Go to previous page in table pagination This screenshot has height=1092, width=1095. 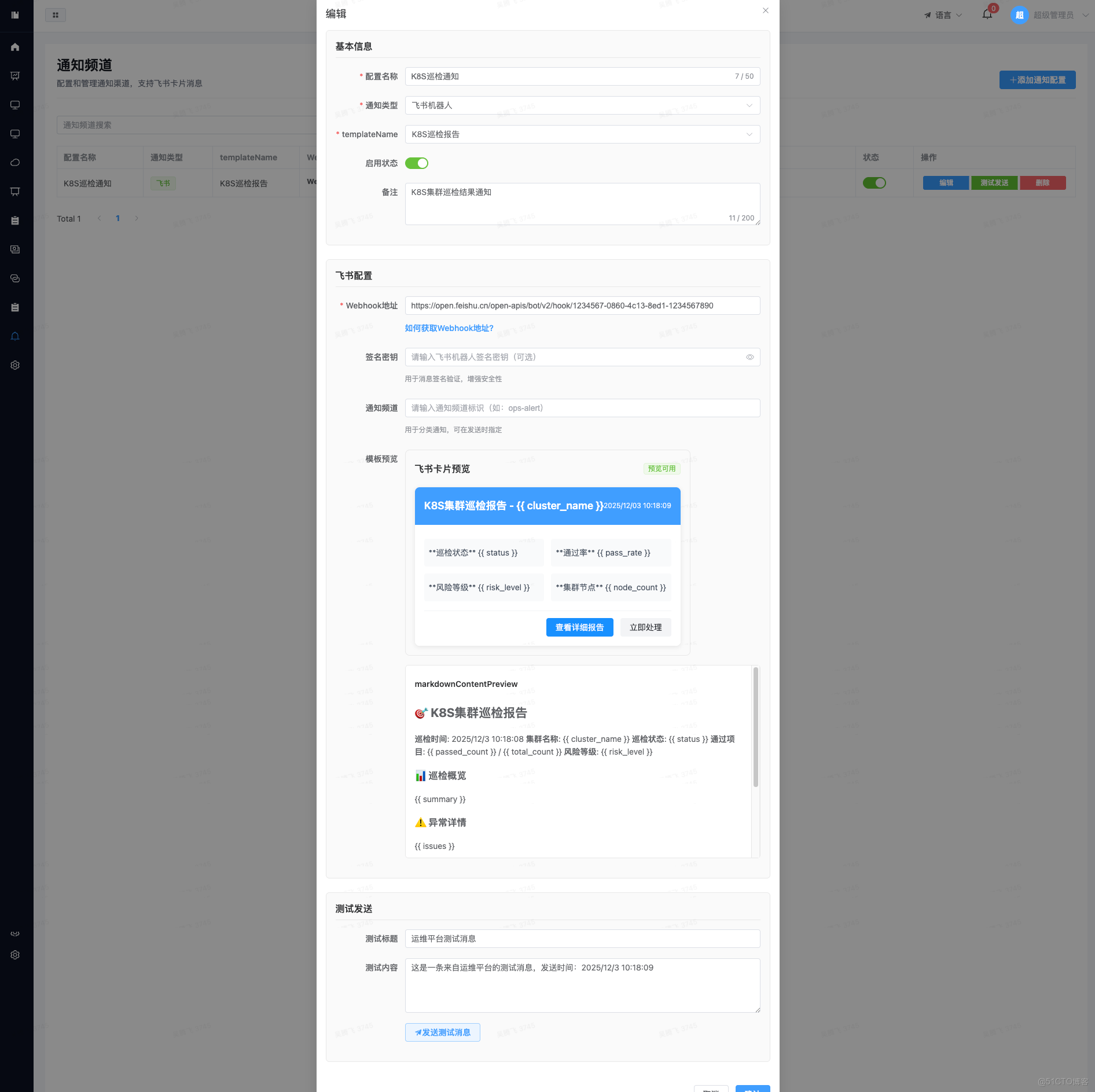pyautogui.click(x=100, y=218)
